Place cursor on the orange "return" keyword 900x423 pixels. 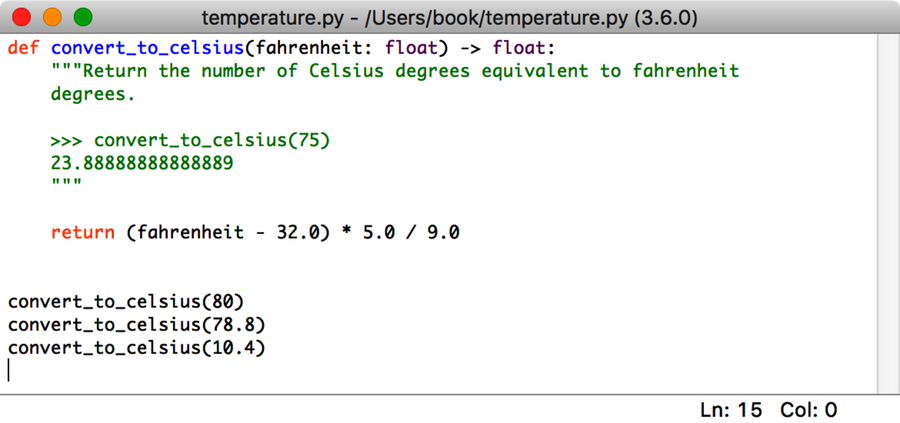click(x=83, y=232)
